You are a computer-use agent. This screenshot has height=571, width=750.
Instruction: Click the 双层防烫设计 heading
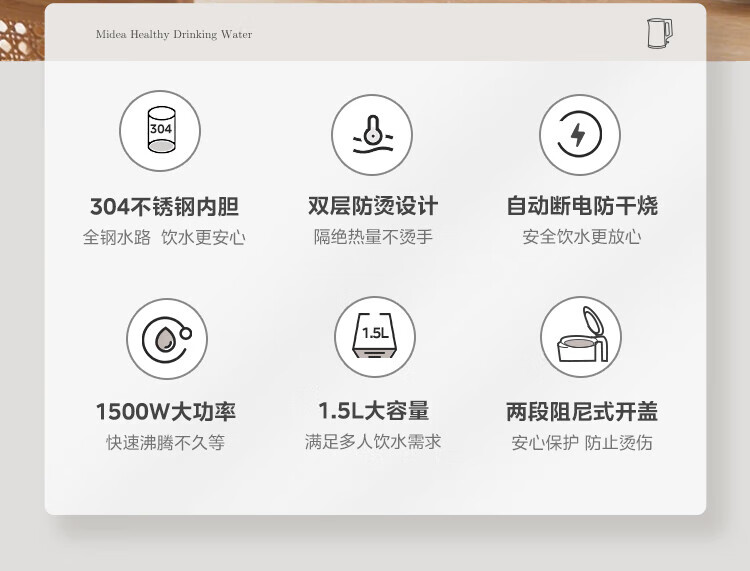coord(373,206)
